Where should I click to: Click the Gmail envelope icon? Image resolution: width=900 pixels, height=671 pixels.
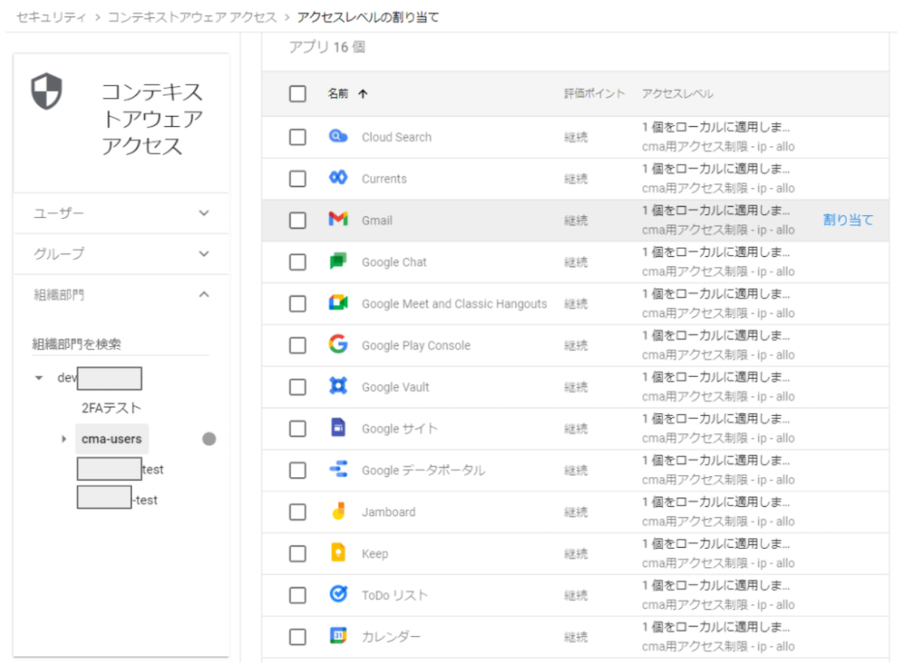[x=338, y=220]
